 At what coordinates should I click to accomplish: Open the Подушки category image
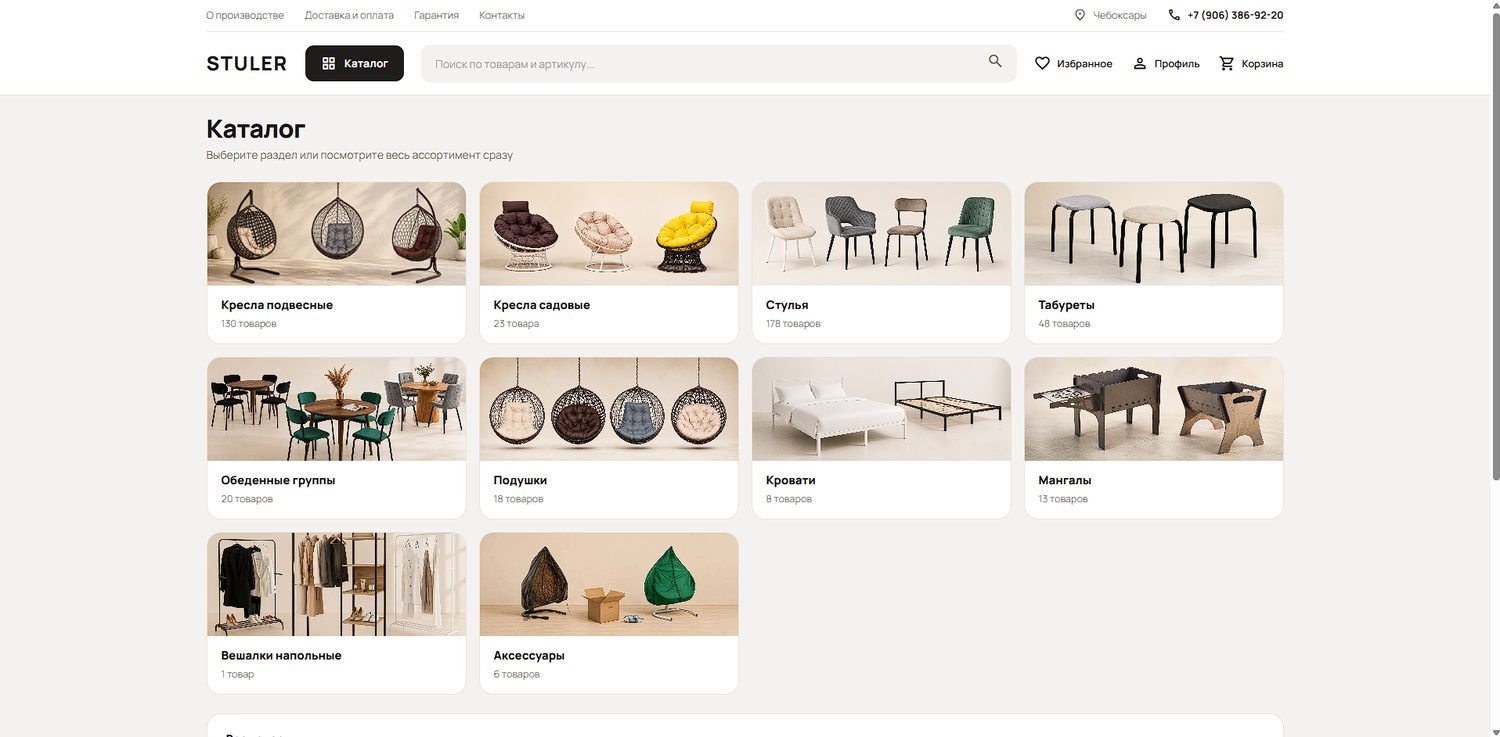click(609, 409)
